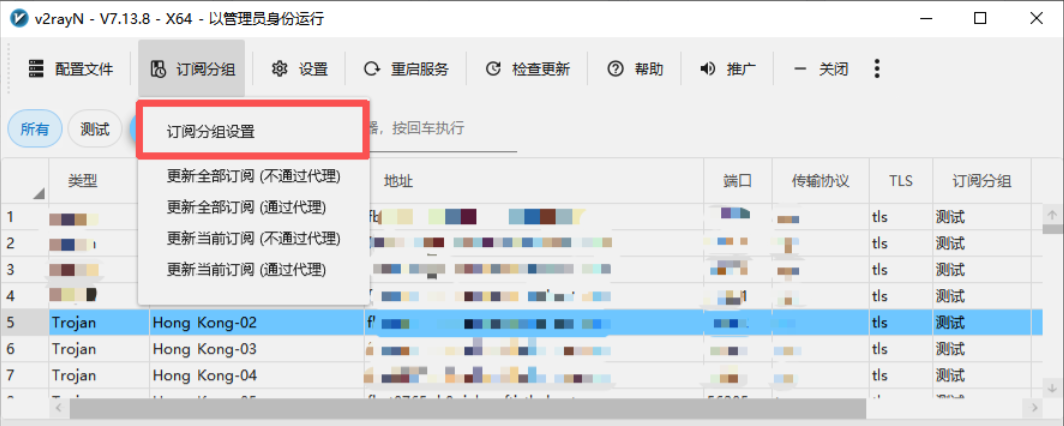Screen dimensions: 1064x426
Task: Click 检查更新 in the toolbar
Action: point(527,69)
